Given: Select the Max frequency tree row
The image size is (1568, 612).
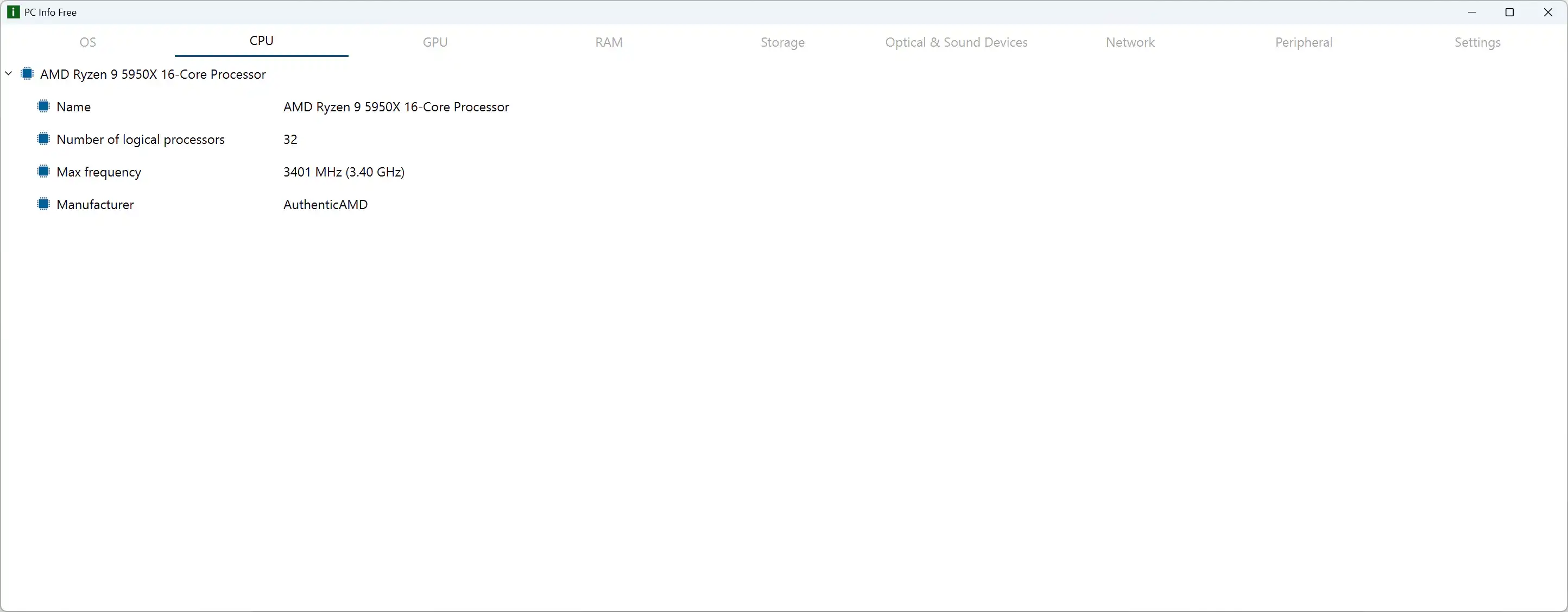Looking at the screenshot, I should pos(99,172).
